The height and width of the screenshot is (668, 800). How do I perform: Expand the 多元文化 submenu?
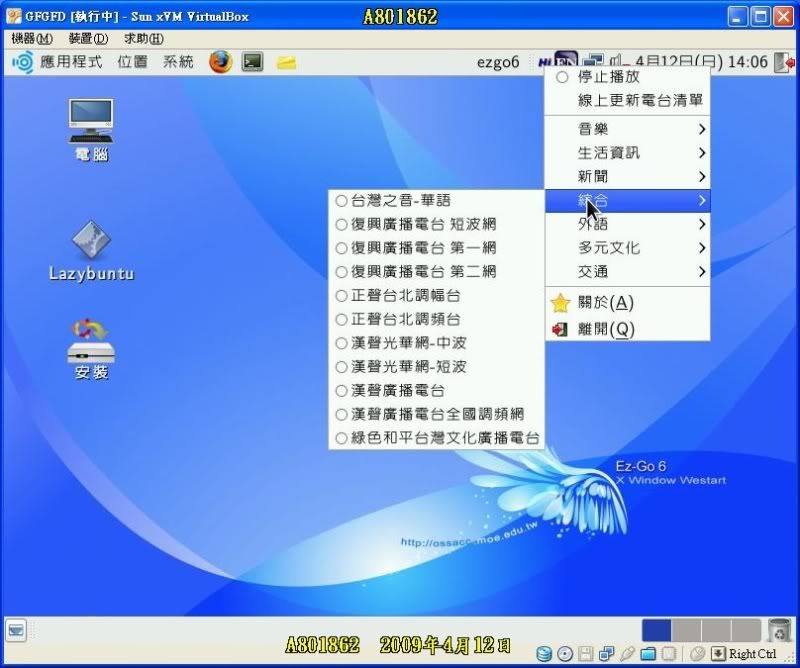point(627,248)
